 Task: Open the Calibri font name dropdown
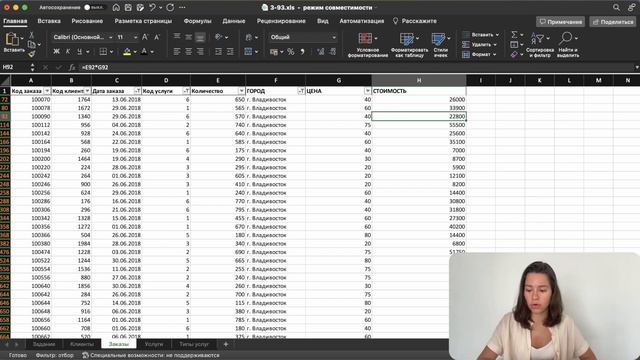(x=110, y=37)
